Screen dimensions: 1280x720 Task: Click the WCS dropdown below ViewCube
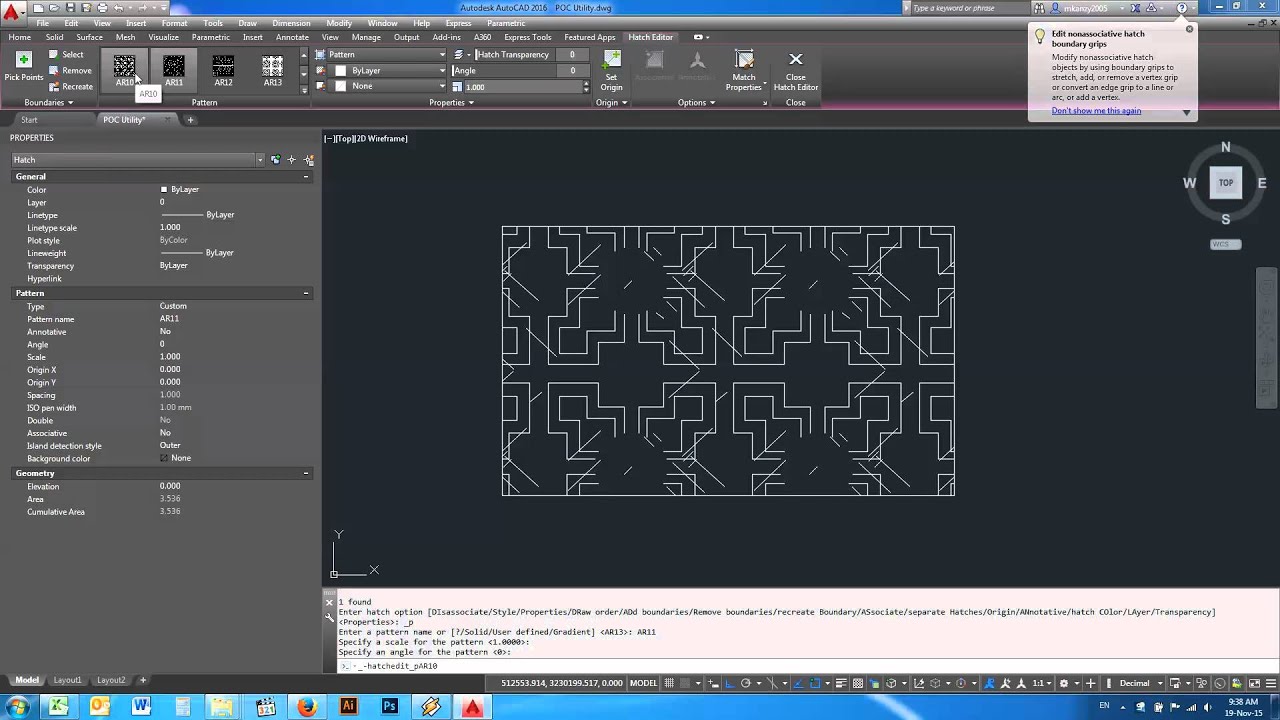point(1225,244)
